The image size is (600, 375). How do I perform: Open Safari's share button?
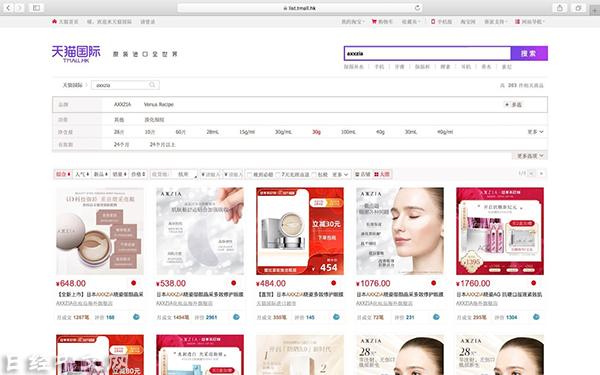click(560, 8)
